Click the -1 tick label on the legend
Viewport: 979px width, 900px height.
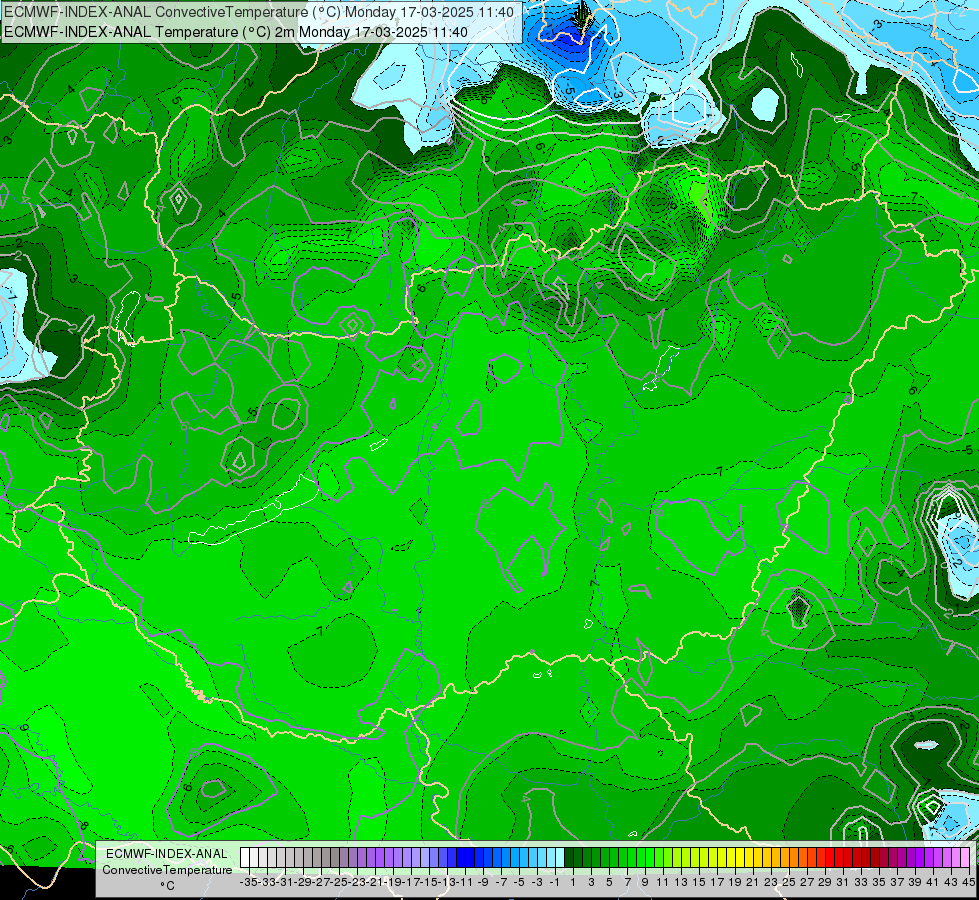click(554, 883)
